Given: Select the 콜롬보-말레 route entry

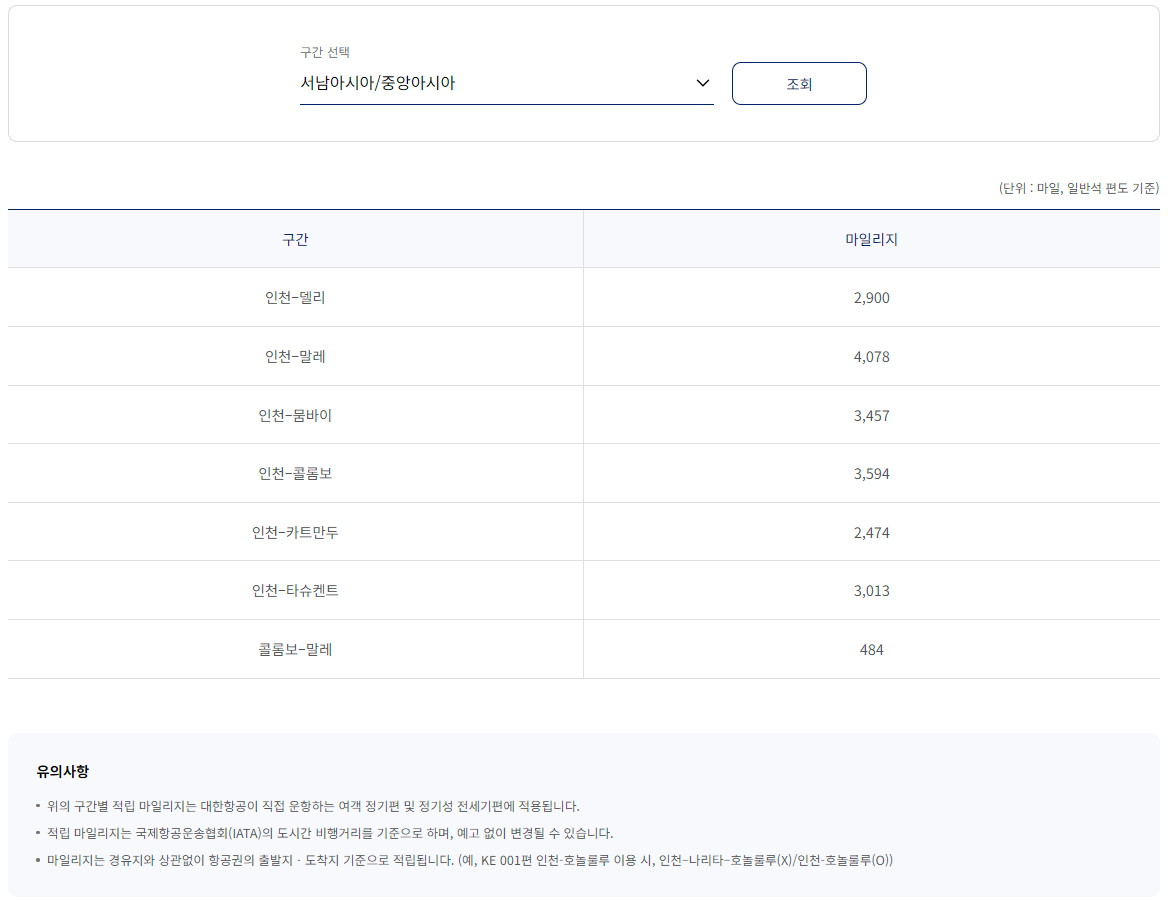Looking at the screenshot, I should click(x=295, y=648).
